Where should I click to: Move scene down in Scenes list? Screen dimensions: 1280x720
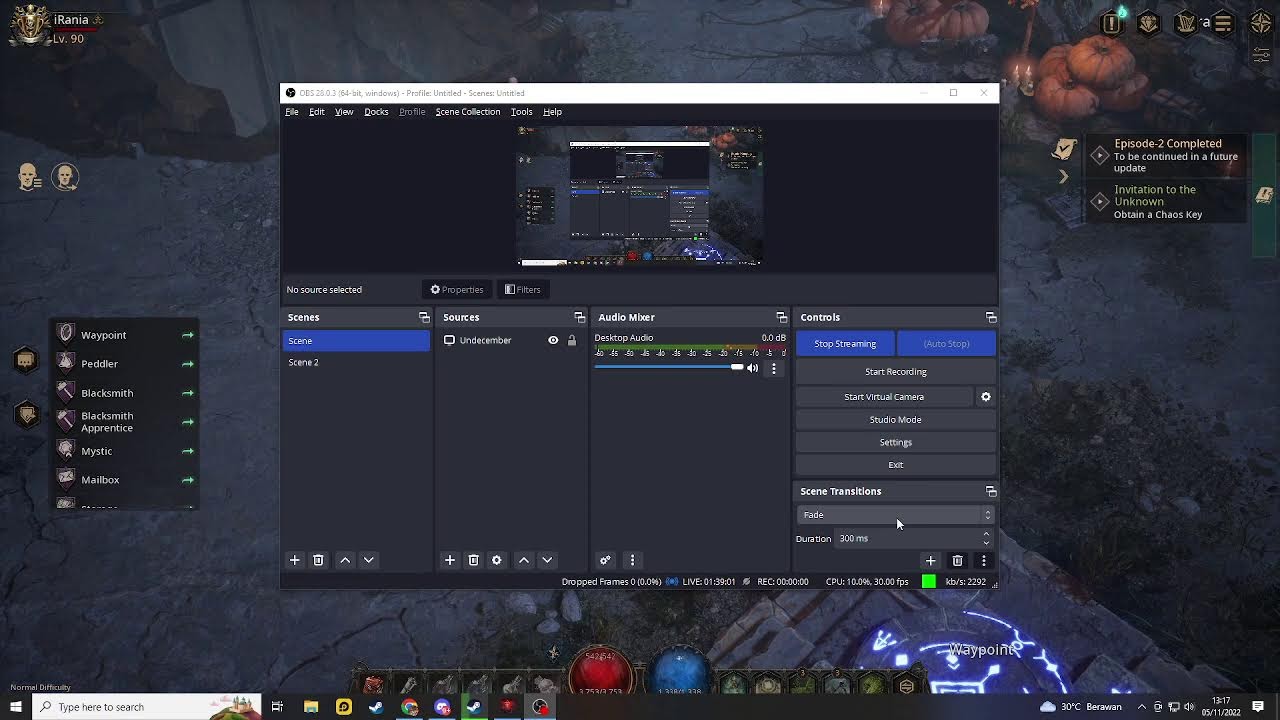point(368,560)
